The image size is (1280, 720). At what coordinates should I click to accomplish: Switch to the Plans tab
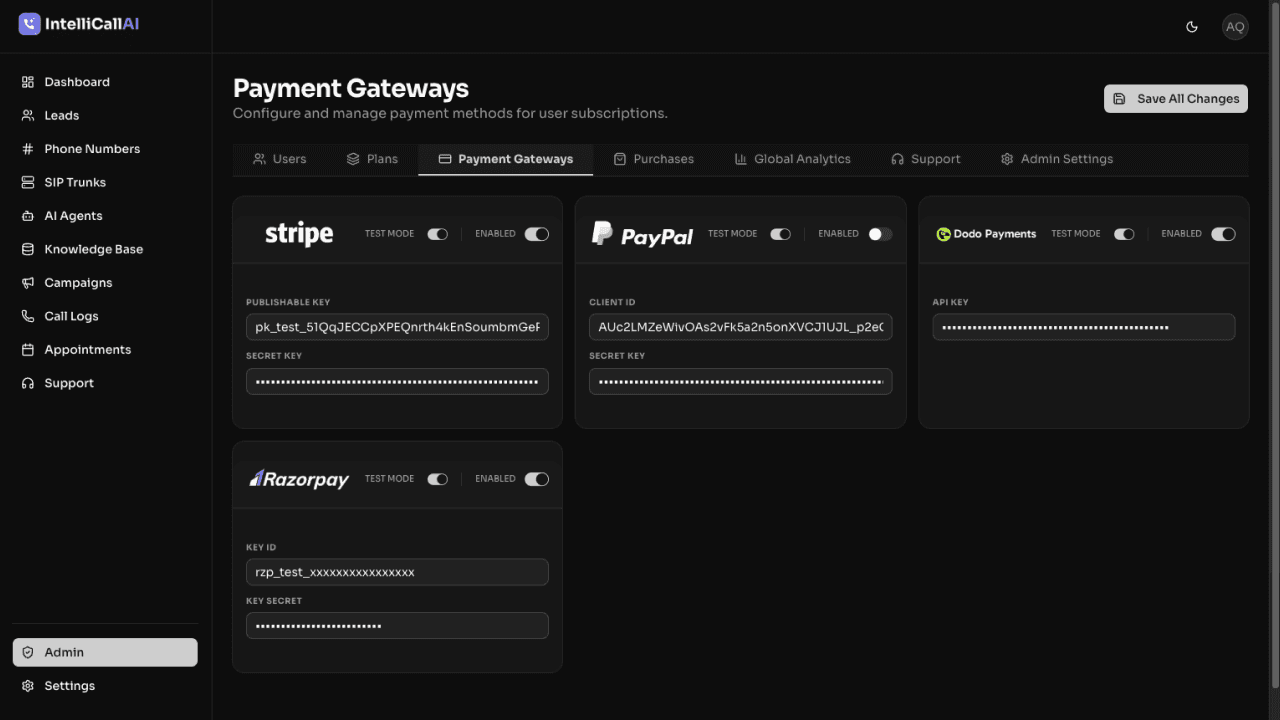tap(372, 159)
